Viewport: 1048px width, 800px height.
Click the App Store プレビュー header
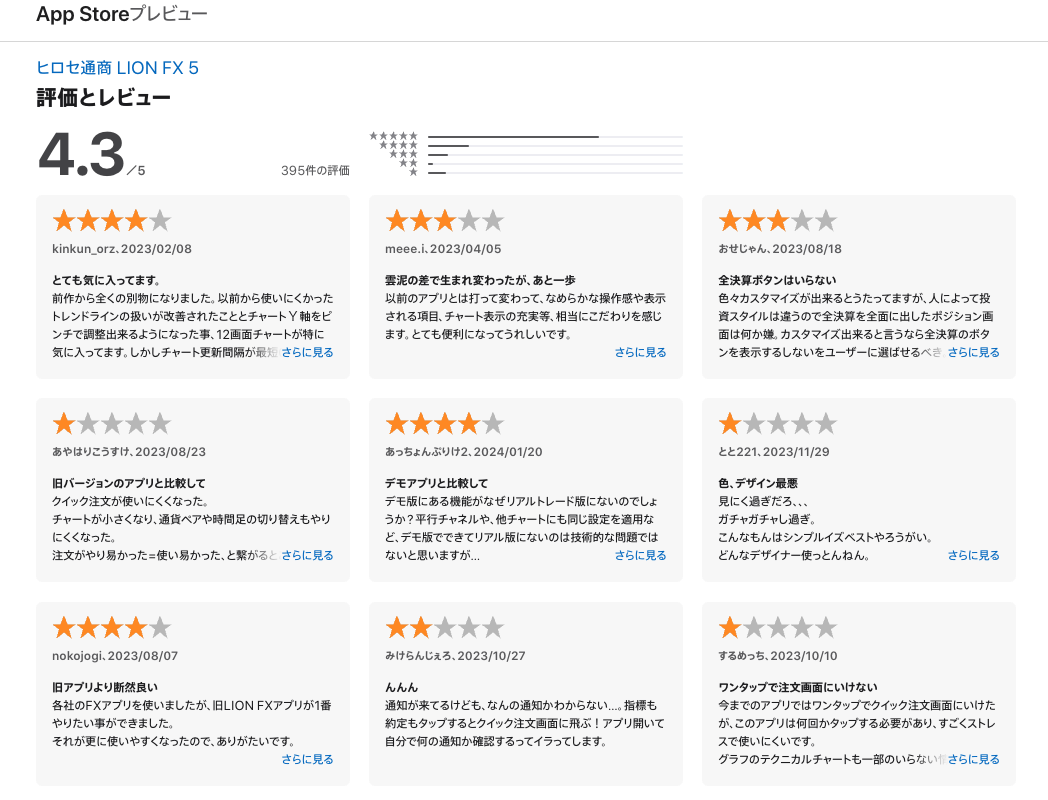pos(121,15)
